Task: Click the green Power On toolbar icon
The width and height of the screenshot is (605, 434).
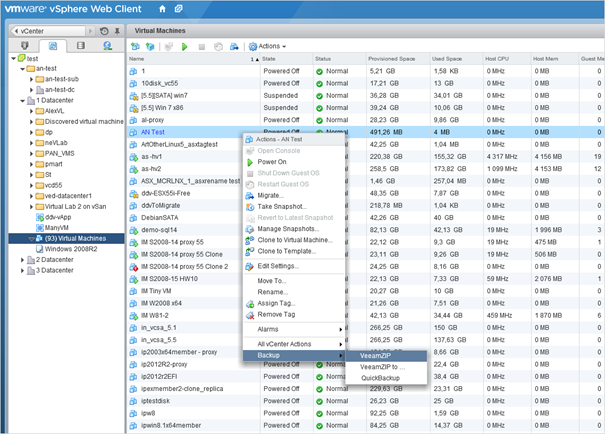Action: point(184,47)
